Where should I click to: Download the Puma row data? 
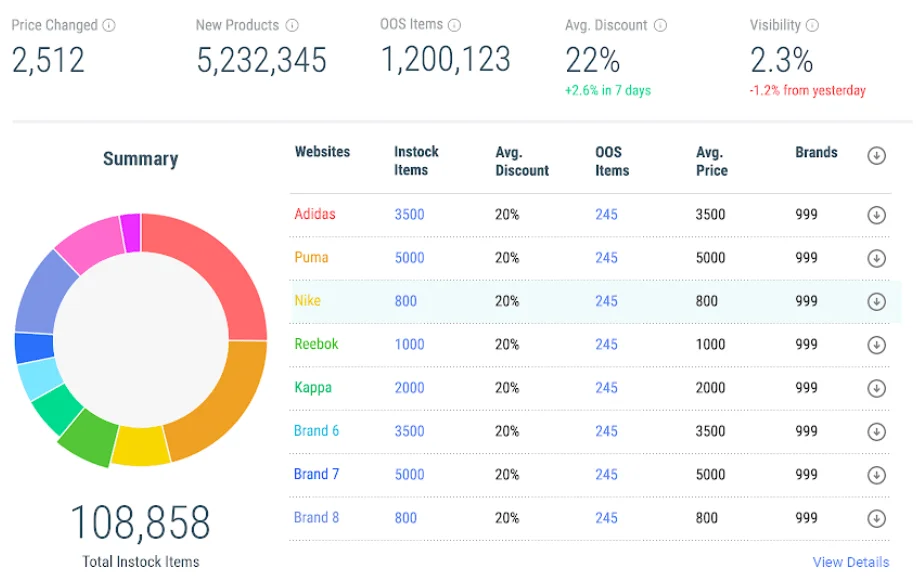pyautogui.click(x=877, y=258)
